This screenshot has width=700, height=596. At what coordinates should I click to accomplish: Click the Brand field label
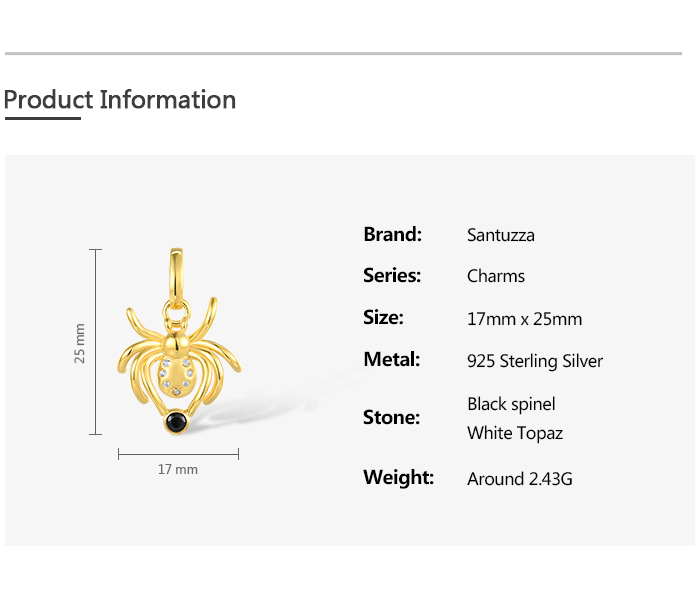(392, 235)
